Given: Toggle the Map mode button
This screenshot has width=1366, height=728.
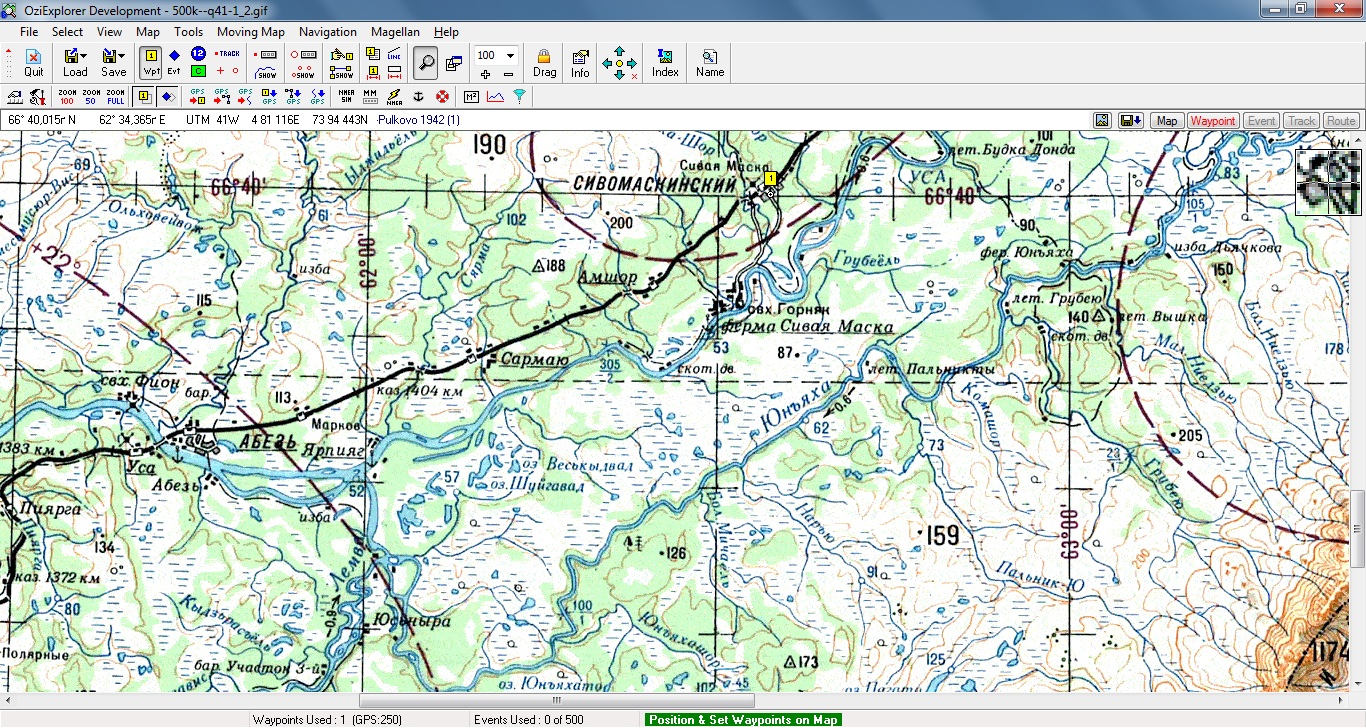Looking at the screenshot, I should 1167,121.
